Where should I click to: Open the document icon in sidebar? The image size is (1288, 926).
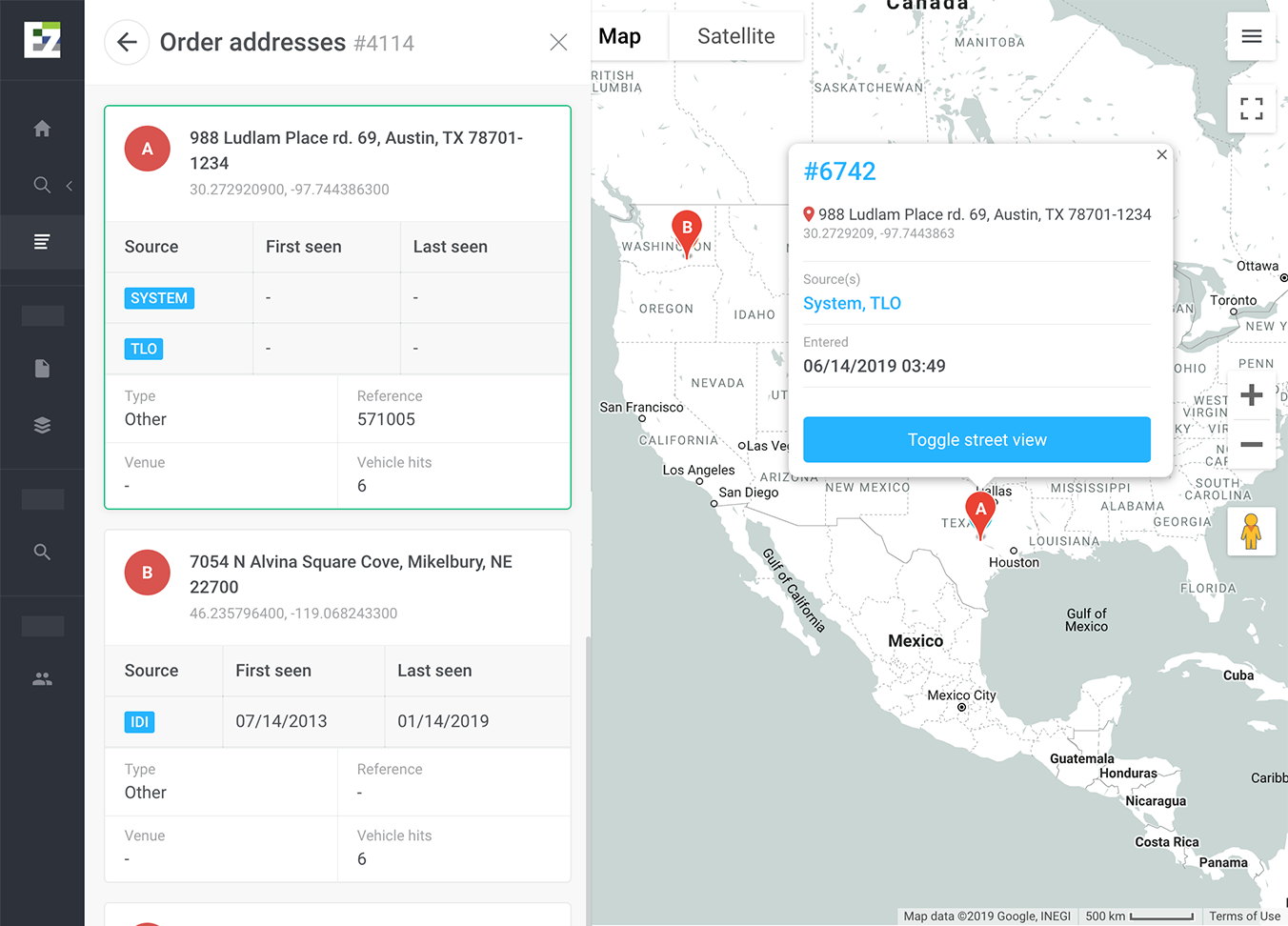[x=42, y=369]
